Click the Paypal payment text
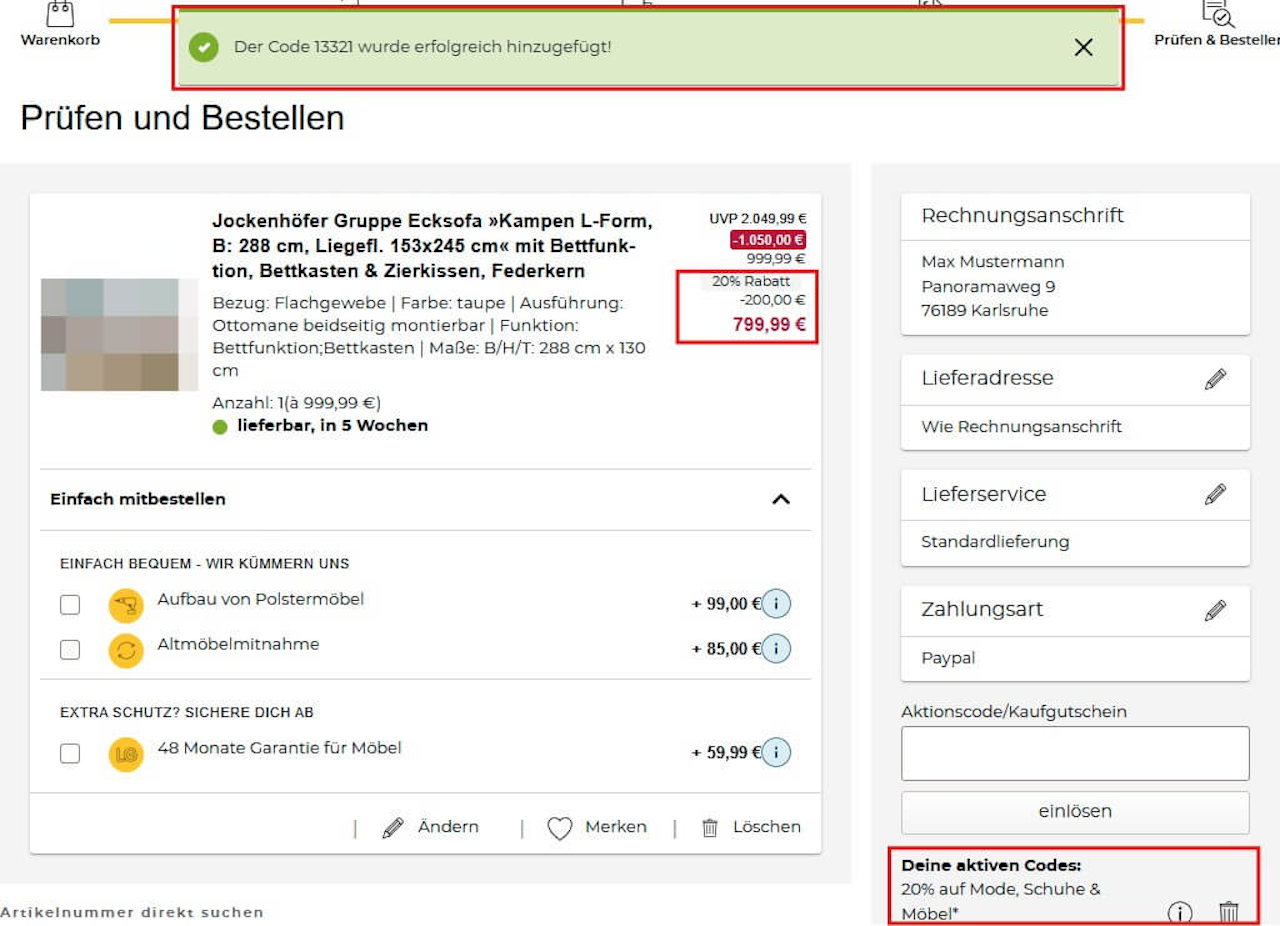 pos(948,659)
